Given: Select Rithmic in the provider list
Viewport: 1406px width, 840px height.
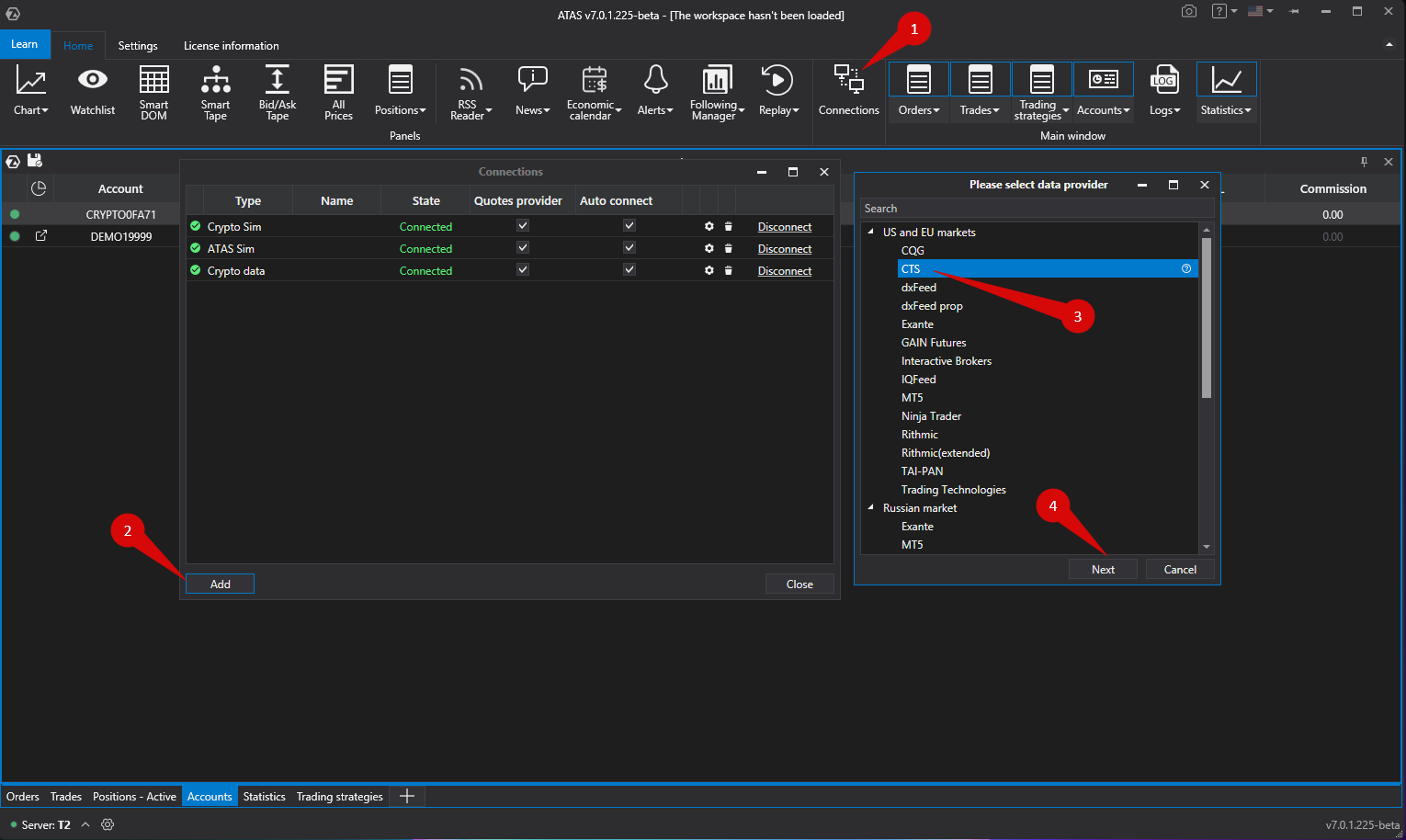Looking at the screenshot, I should pos(920,435).
